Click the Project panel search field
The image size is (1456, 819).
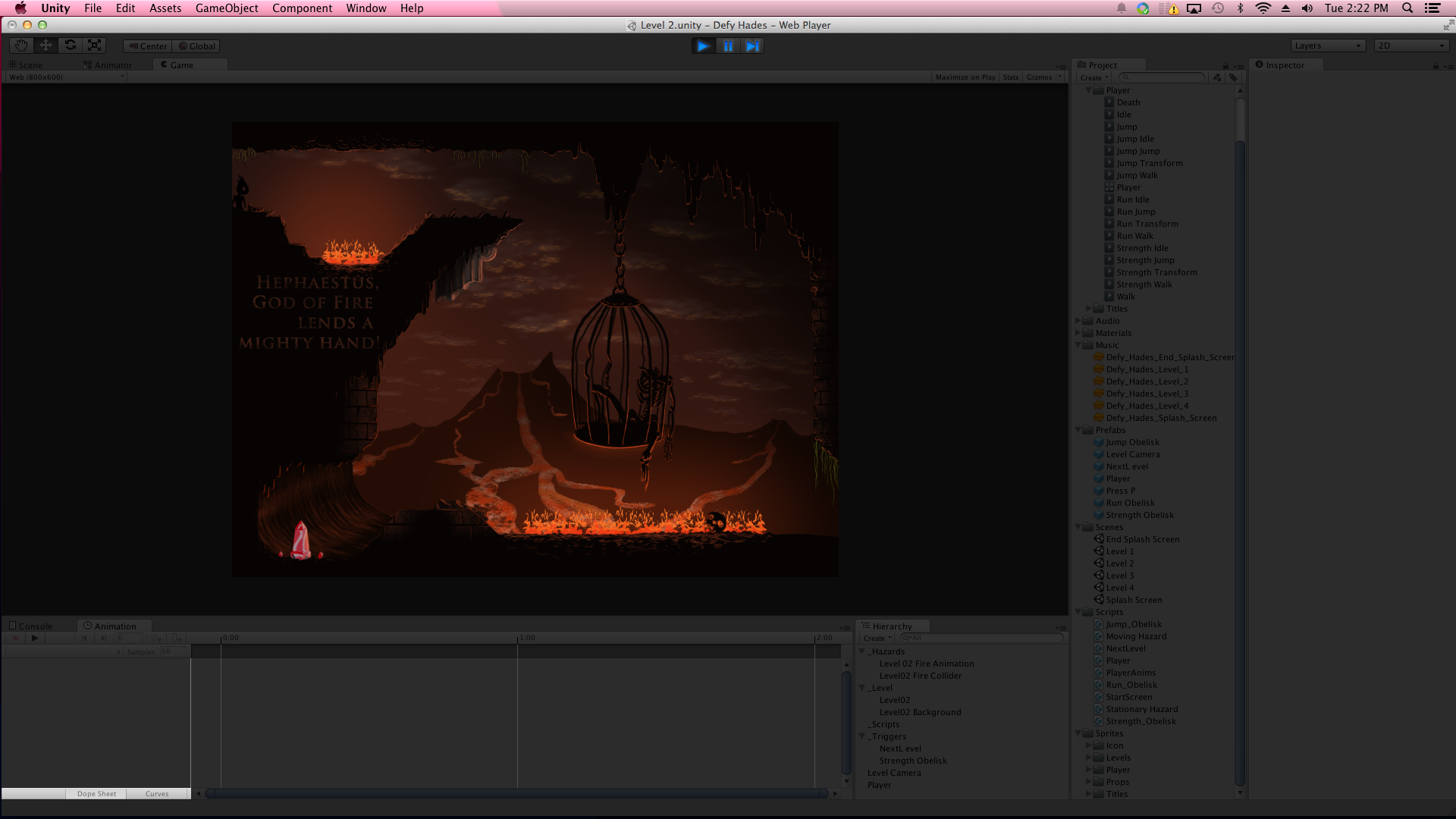click(1162, 77)
